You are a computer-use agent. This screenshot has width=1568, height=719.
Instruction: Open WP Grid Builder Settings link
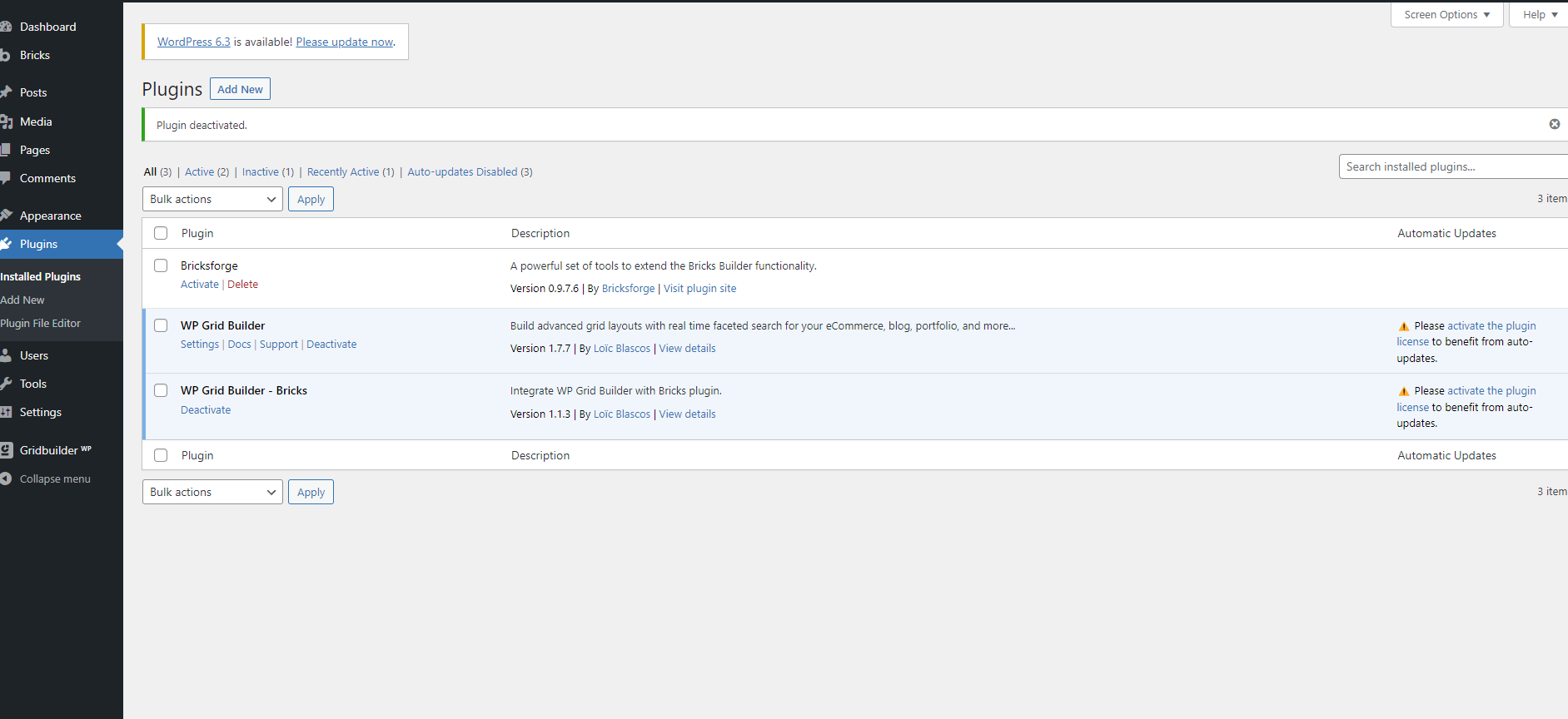click(200, 344)
